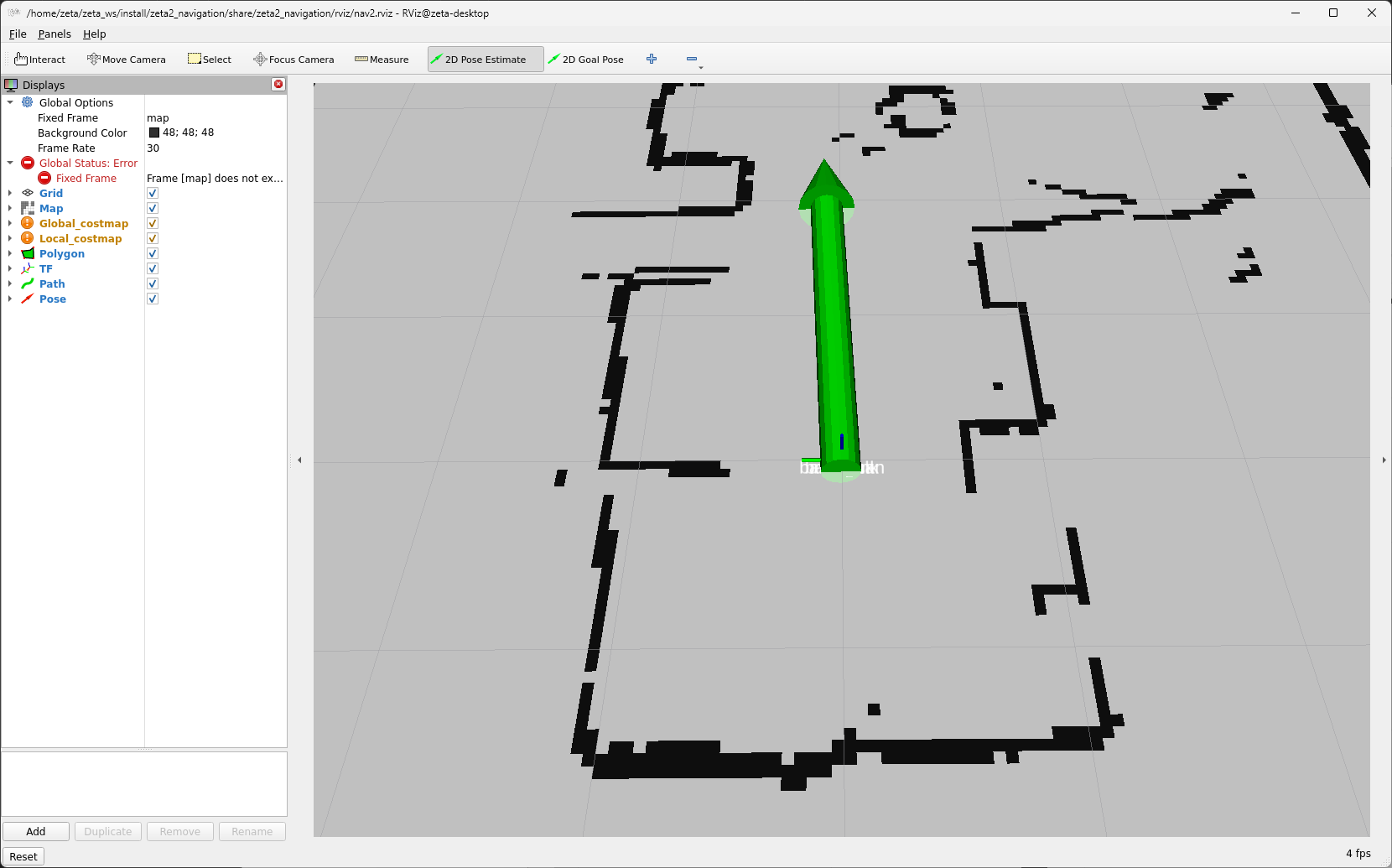
Task: Expand the TF display node
Action: click(x=10, y=268)
